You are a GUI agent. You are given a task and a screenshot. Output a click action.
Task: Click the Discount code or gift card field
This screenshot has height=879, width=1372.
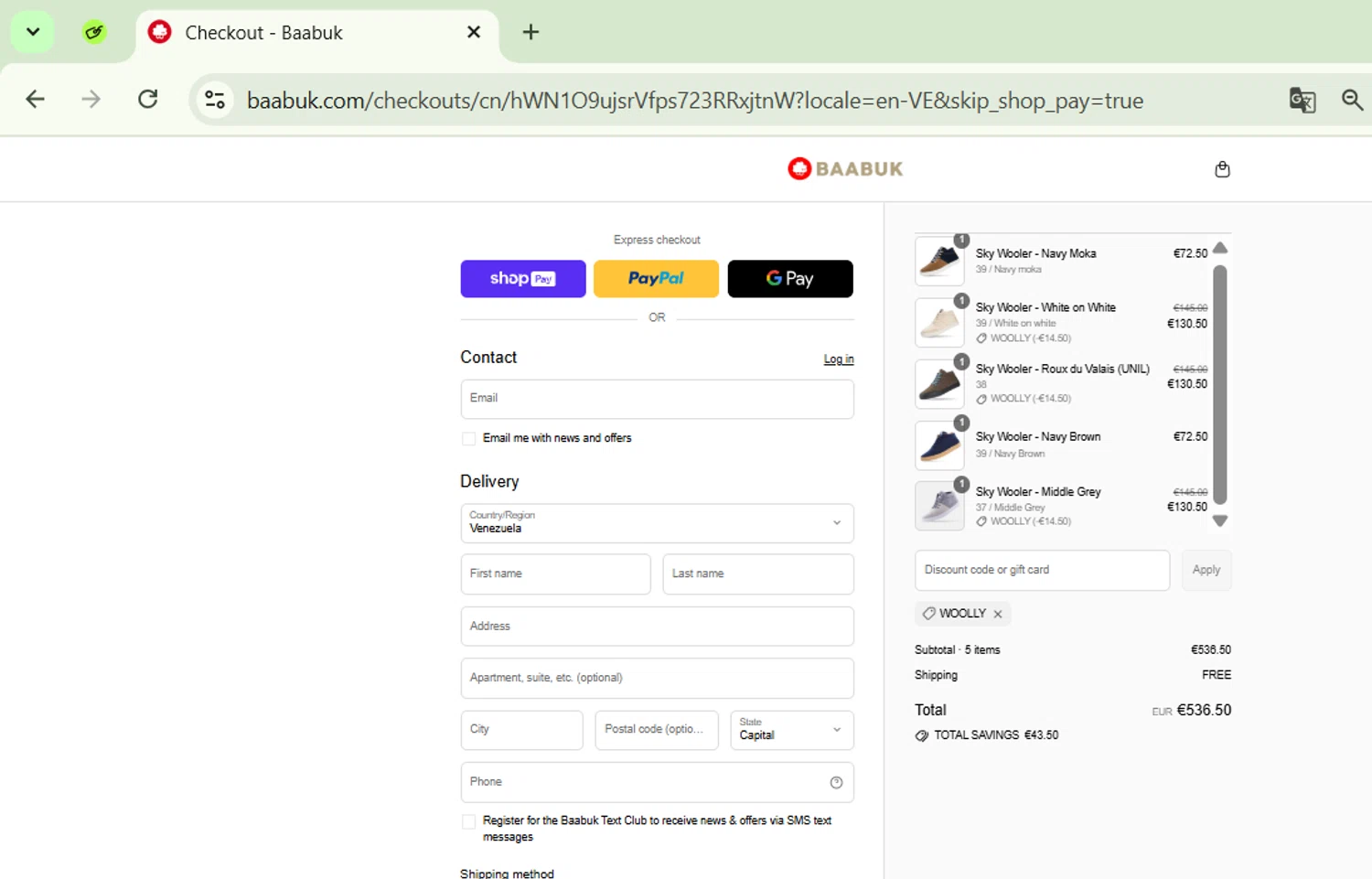[x=1042, y=570]
